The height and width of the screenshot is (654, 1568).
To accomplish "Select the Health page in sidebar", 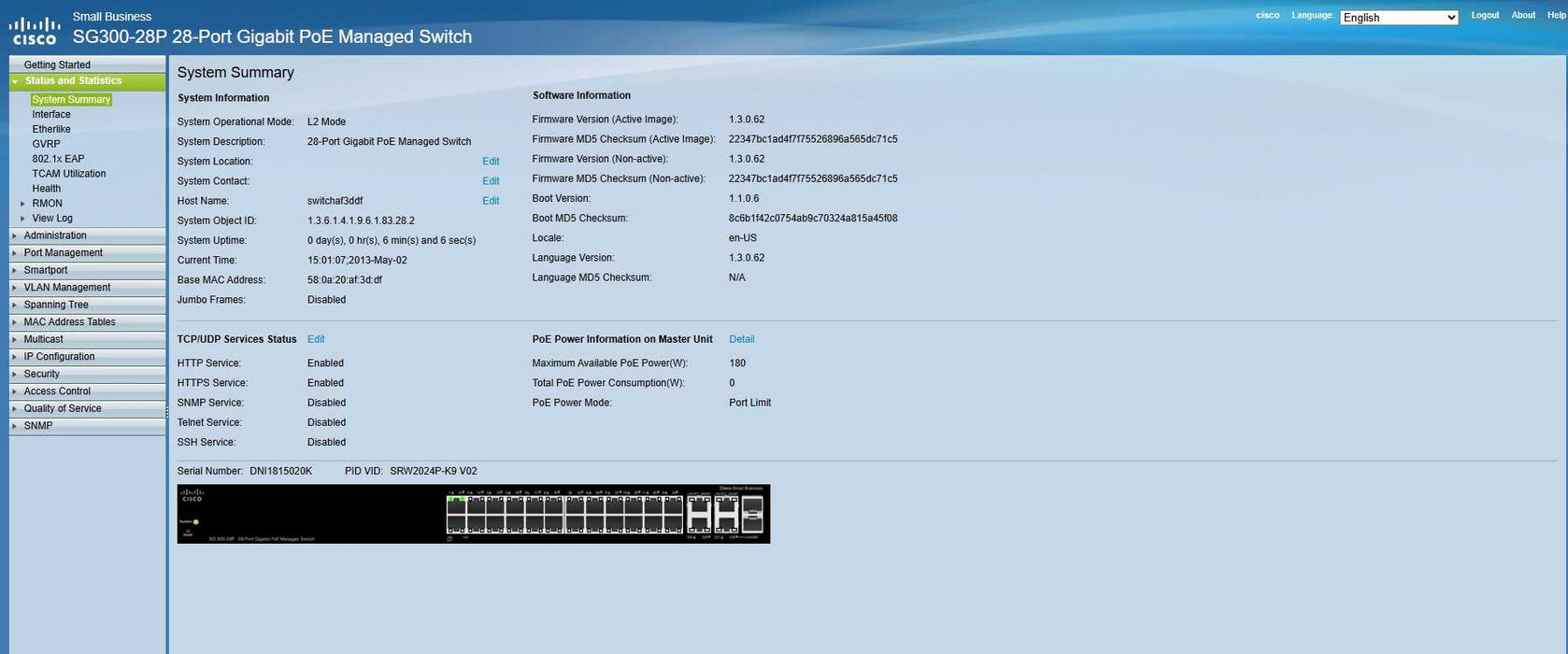I will pos(46,189).
